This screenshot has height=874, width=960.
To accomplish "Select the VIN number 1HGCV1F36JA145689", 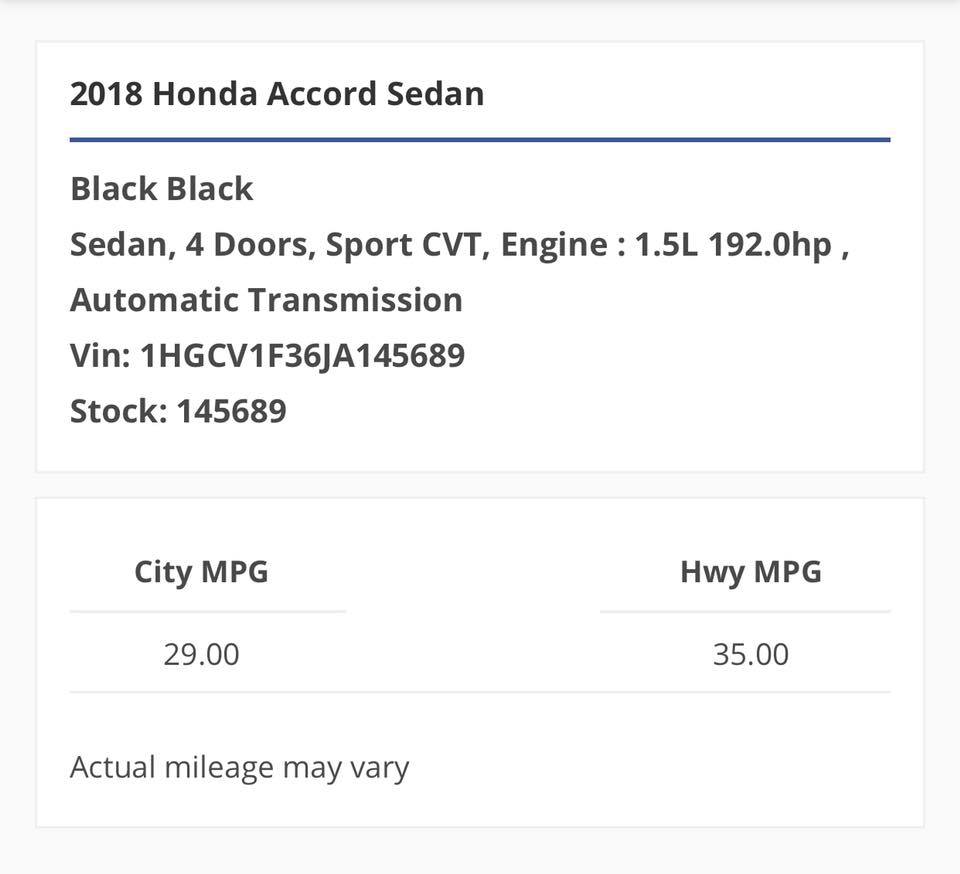I will point(303,356).
